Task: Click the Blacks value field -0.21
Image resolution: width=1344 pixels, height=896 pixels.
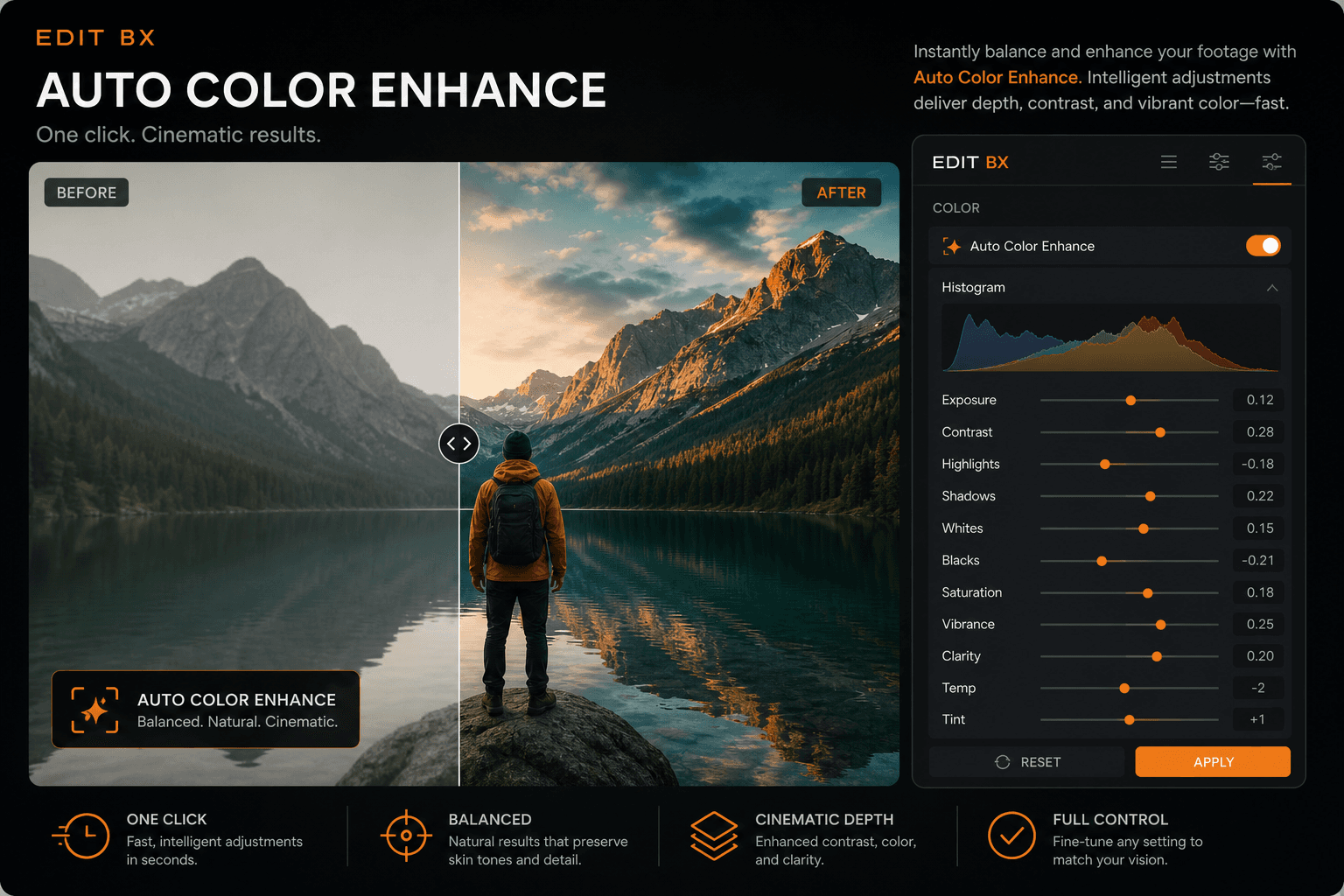Action: (x=1259, y=560)
